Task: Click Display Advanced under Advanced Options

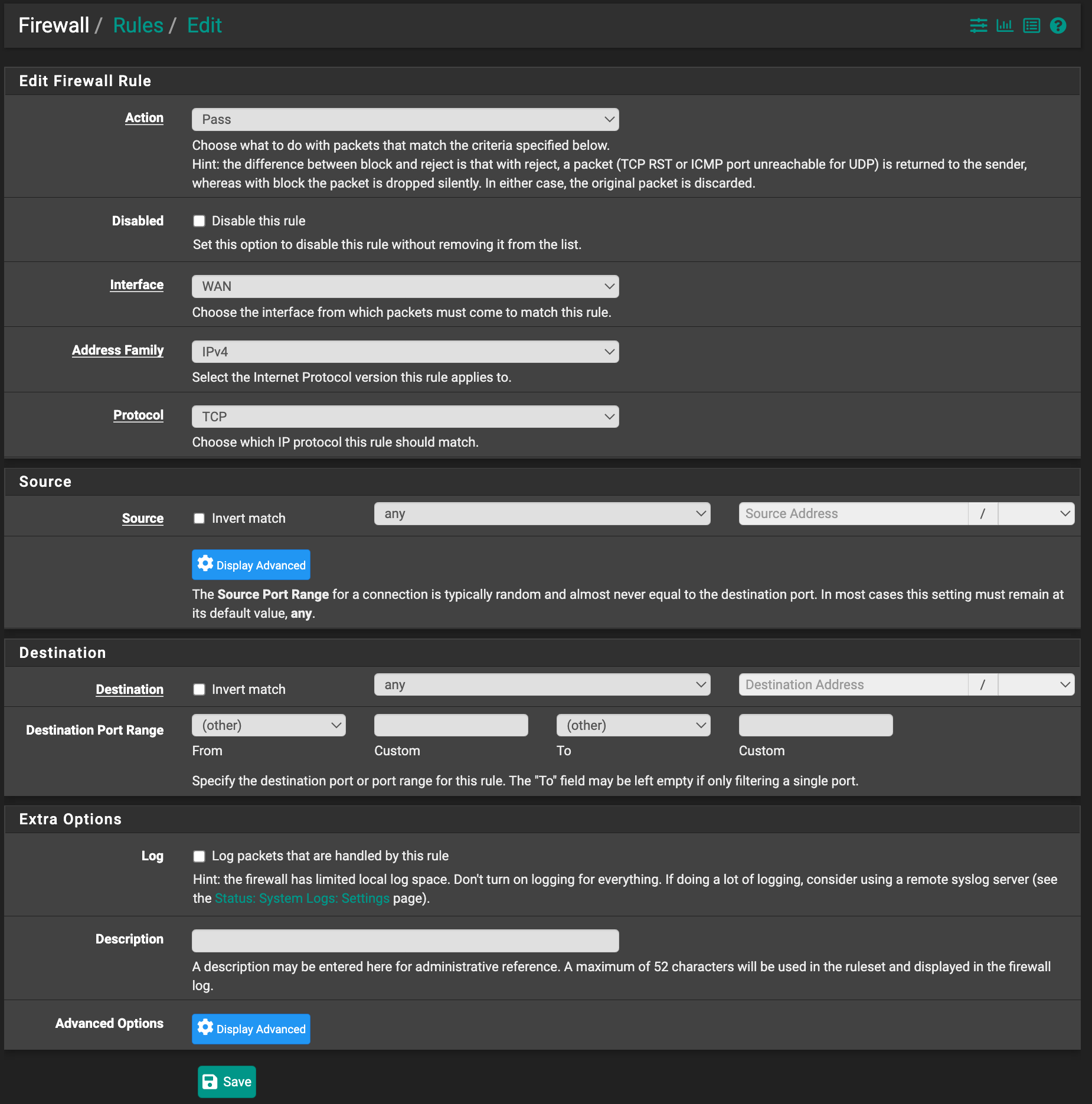Action: pyautogui.click(x=251, y=1029)
